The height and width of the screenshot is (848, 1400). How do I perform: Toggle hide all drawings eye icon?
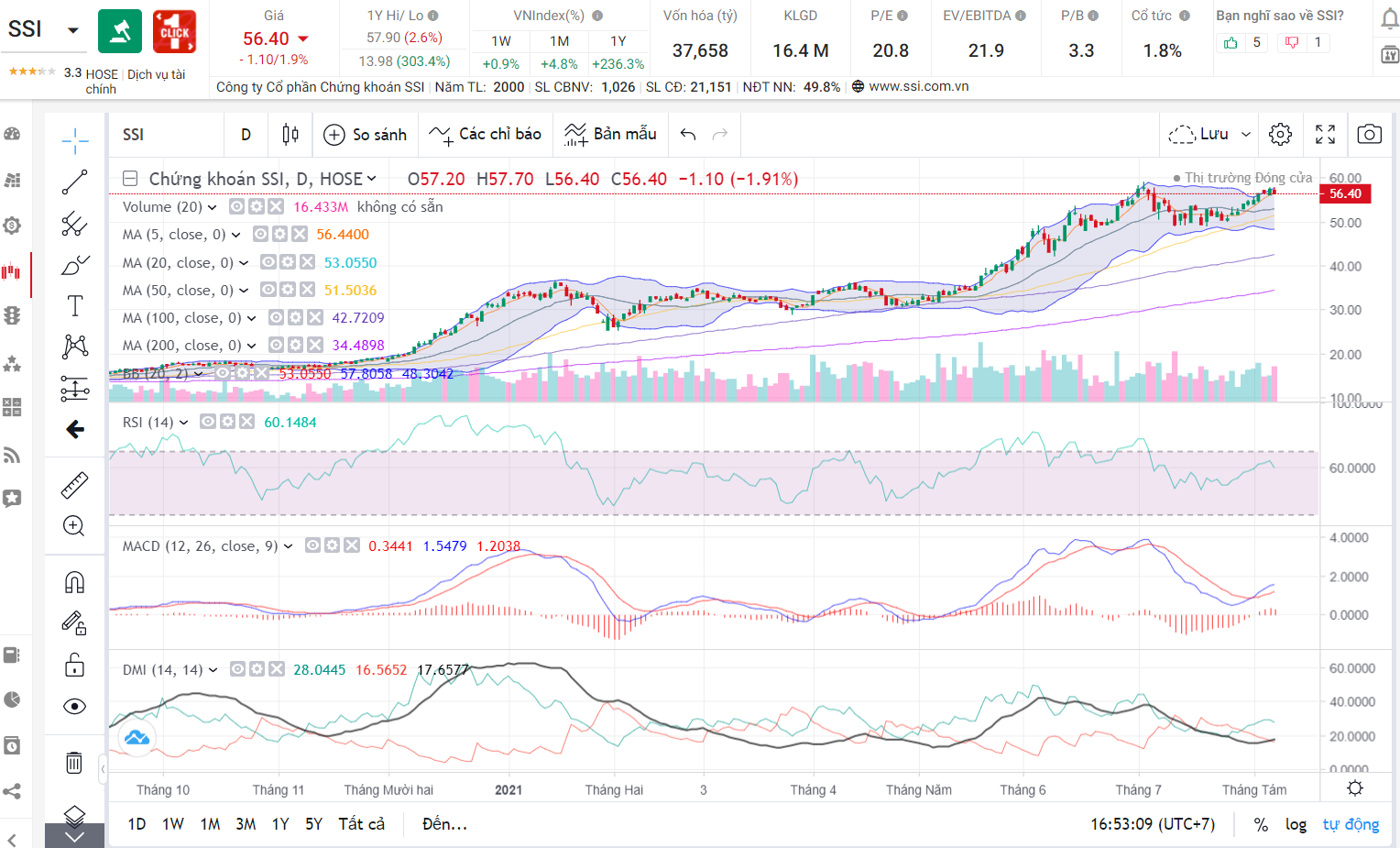tap(75, 706)
